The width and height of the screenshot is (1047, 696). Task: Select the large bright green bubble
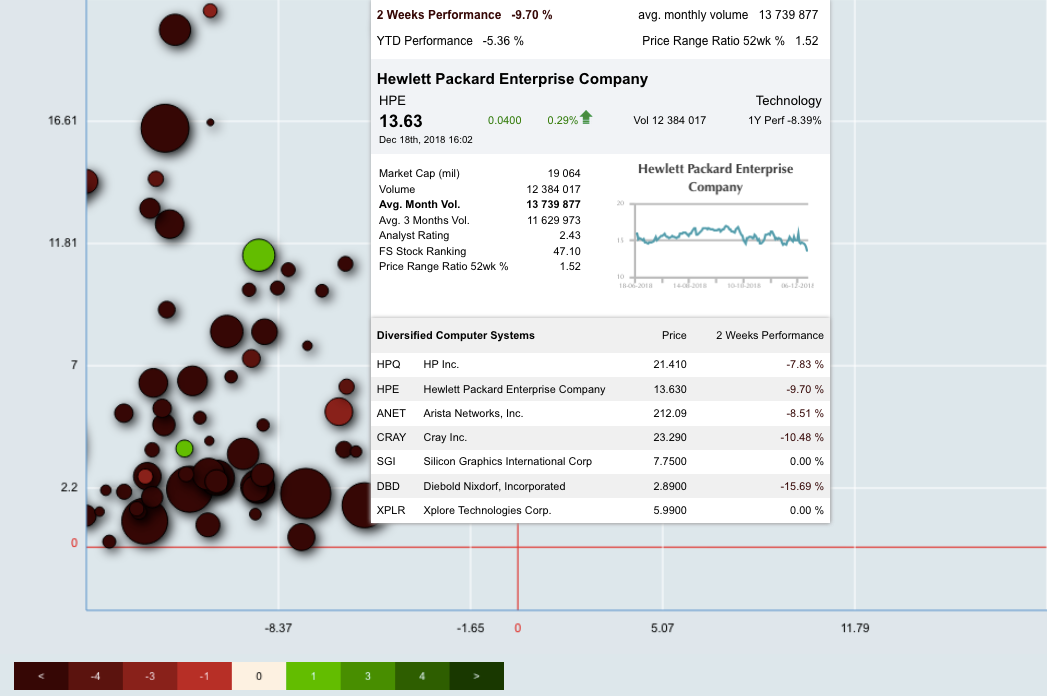(258, 255)
